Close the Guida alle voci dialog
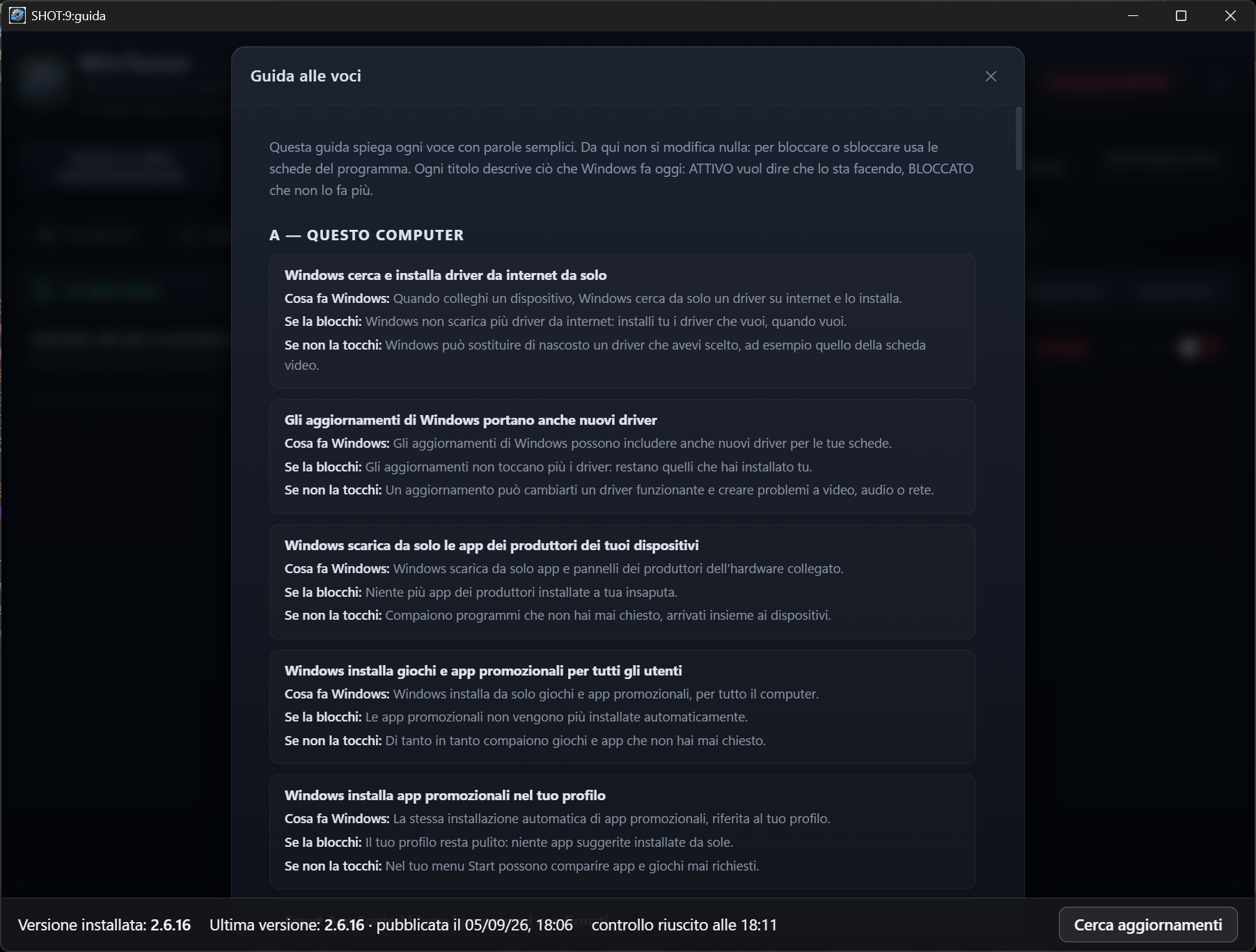Image resolution: width=1256 pixels, height=952 pixels. pyautogui.click(x=991, y=77)
